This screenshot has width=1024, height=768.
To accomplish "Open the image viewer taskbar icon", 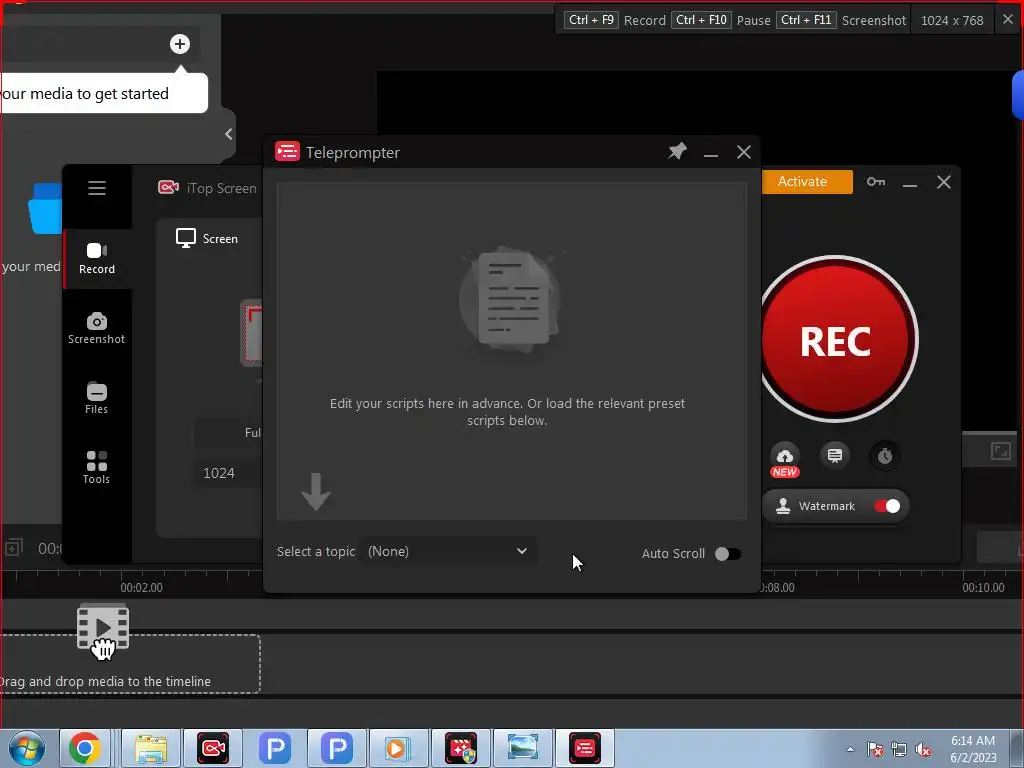I will (522, 748).
